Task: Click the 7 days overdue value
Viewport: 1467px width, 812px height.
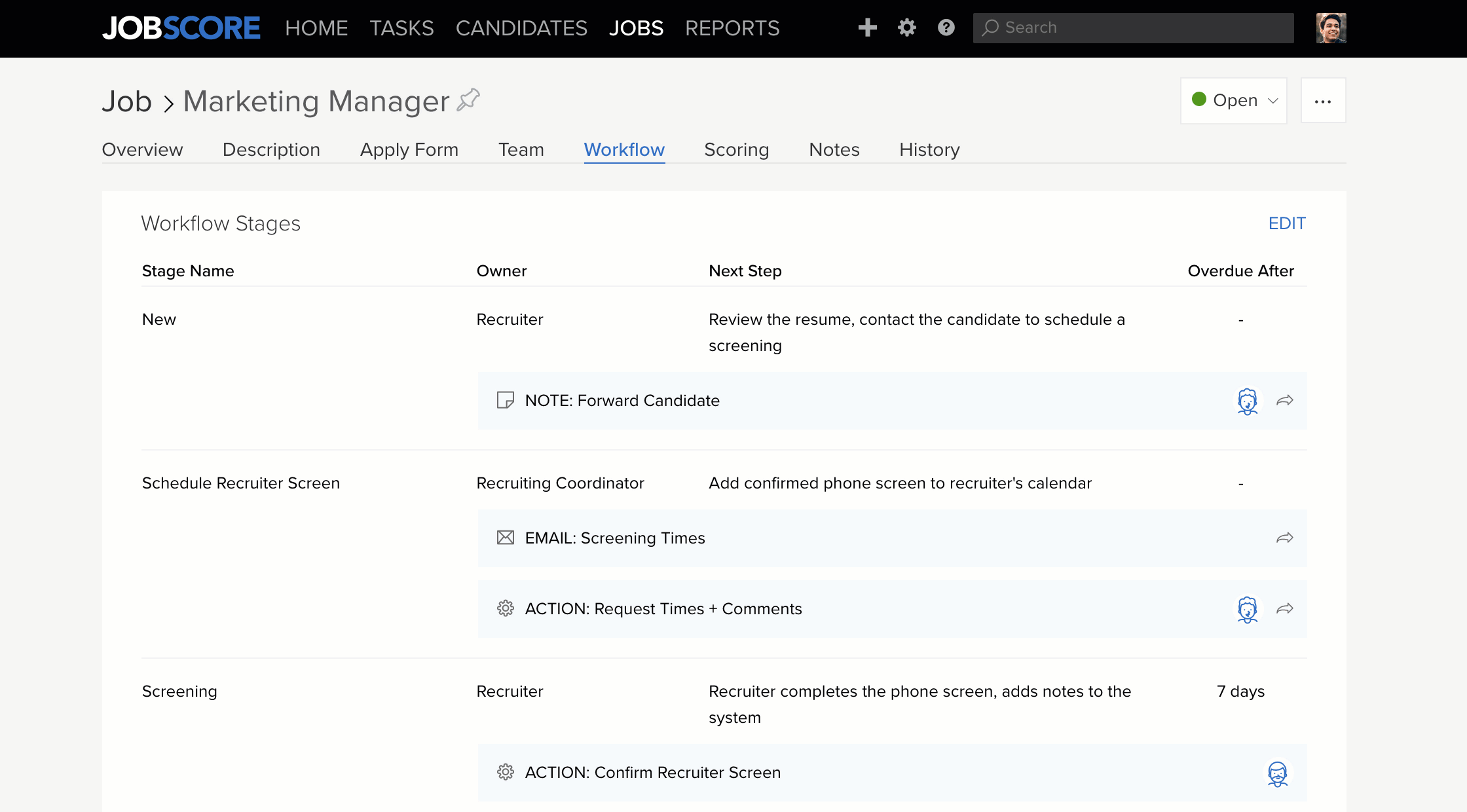Action: point(1240,691)
